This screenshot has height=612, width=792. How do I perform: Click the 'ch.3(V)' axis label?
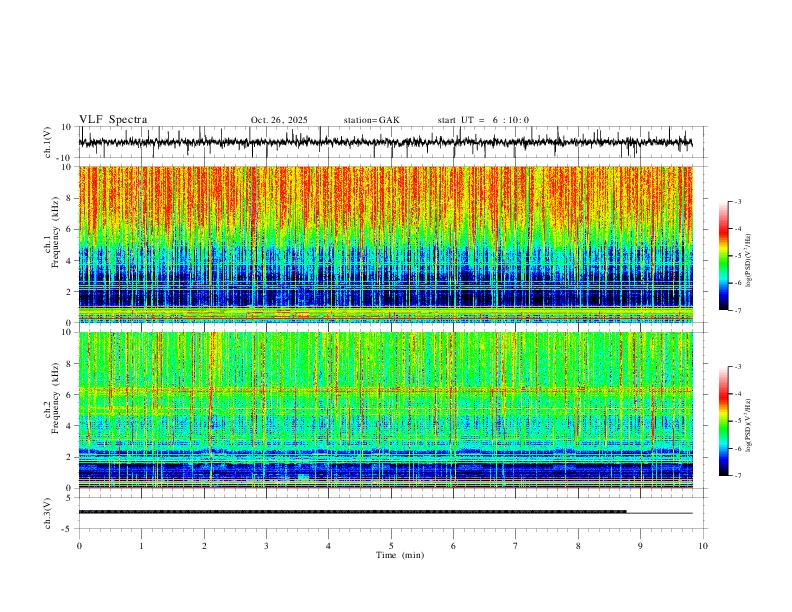tap(48, 513)
